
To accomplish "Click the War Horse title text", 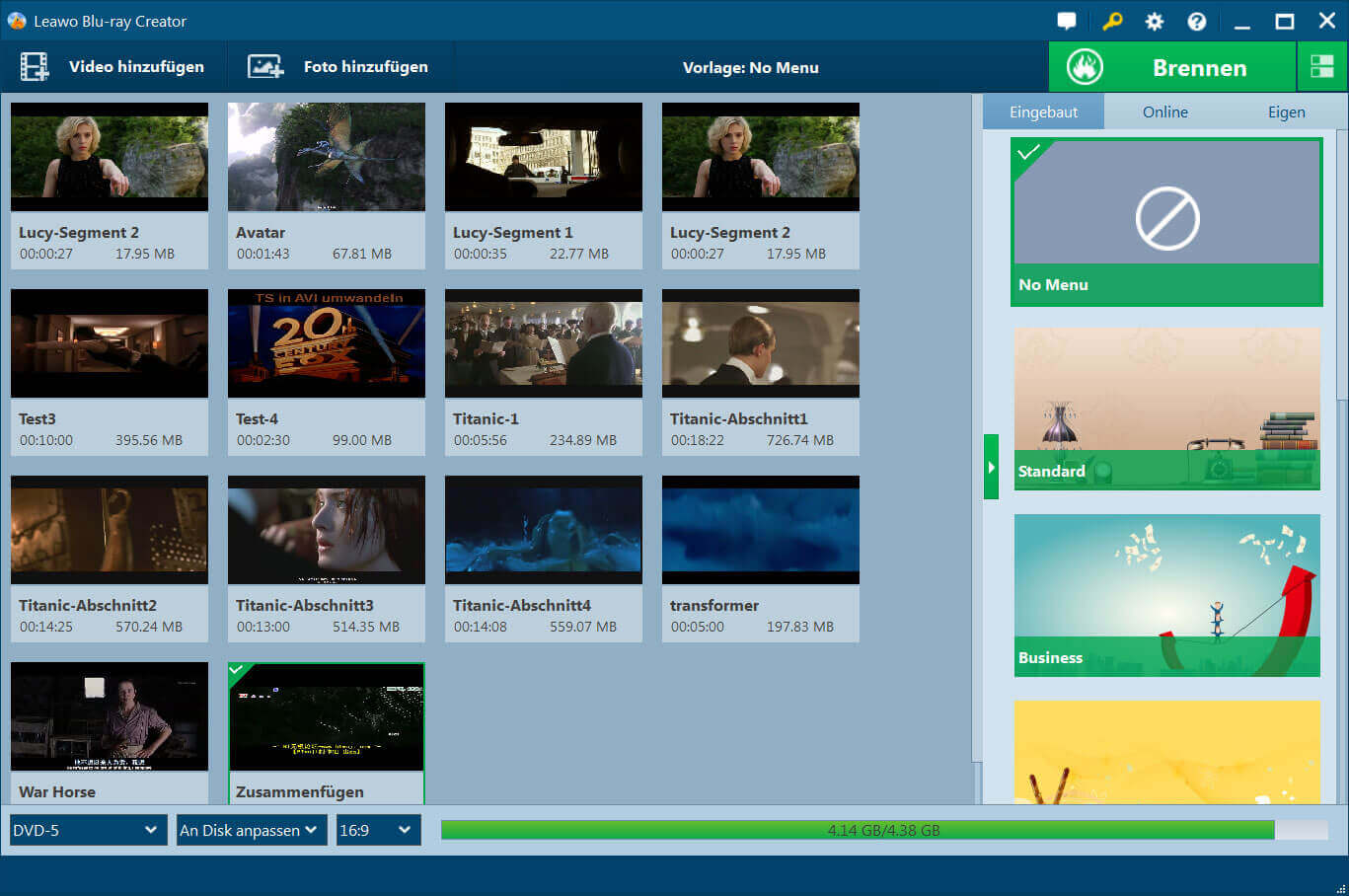I will tap(57, 791).
